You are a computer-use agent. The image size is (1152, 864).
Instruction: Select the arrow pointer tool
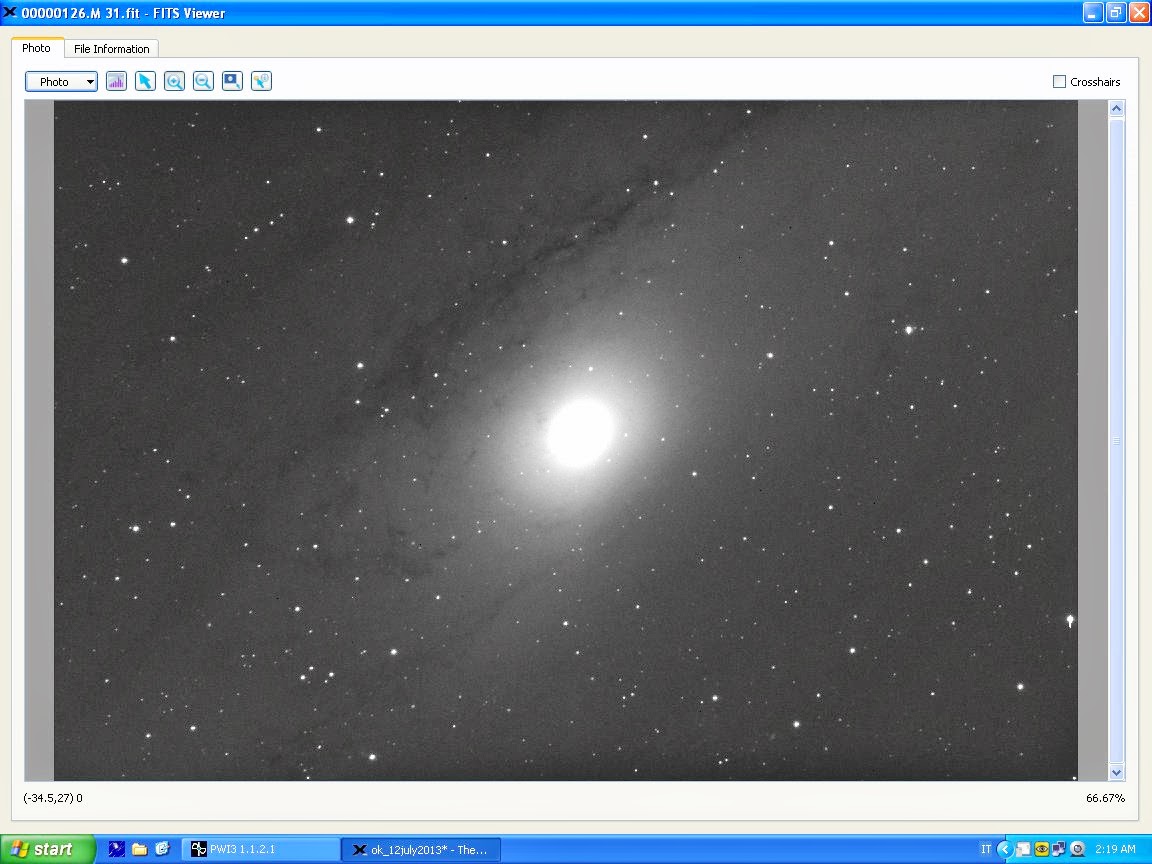145,82
